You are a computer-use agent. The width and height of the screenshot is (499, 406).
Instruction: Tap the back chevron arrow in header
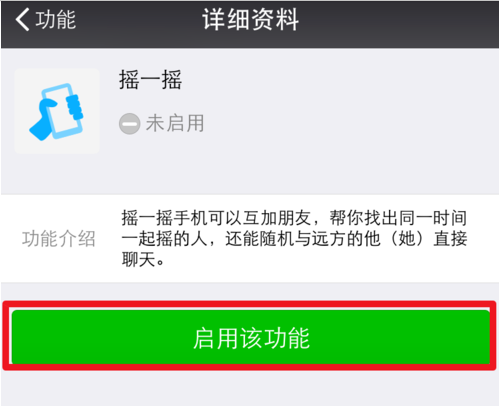tap(22, 20)
